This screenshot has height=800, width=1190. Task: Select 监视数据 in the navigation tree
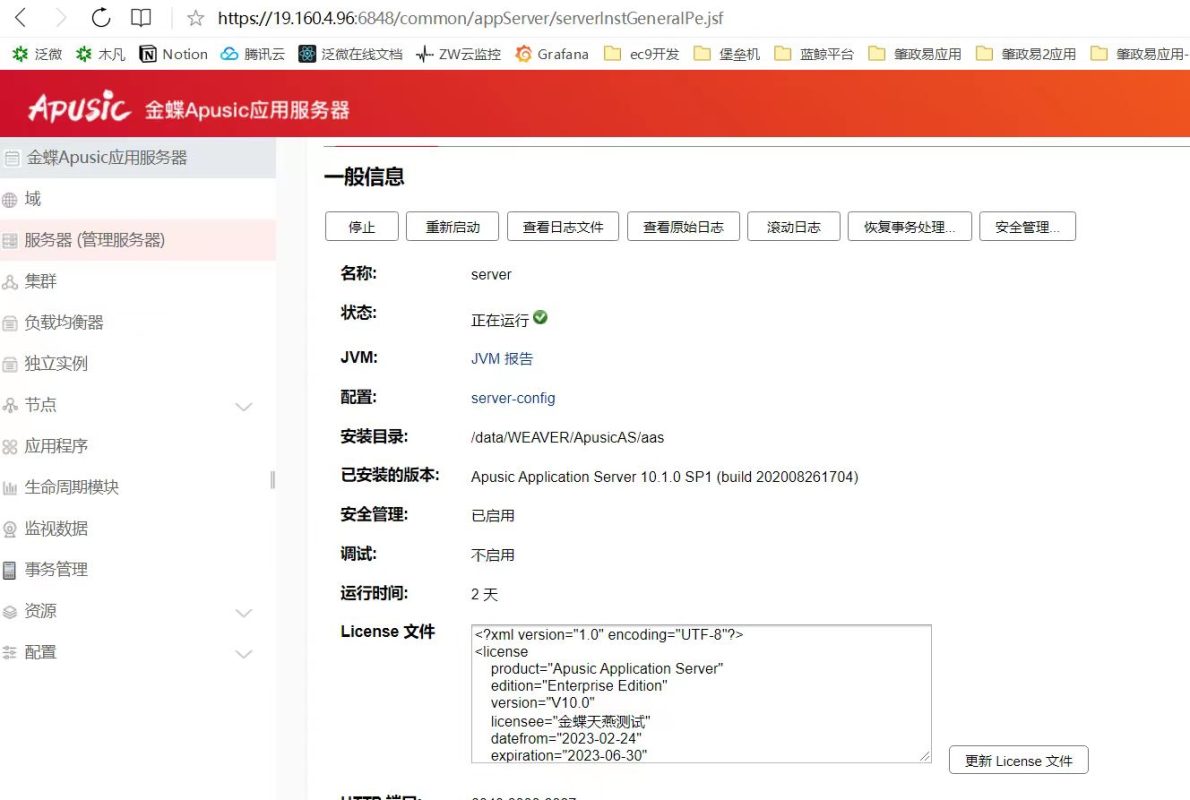point(56,529)
